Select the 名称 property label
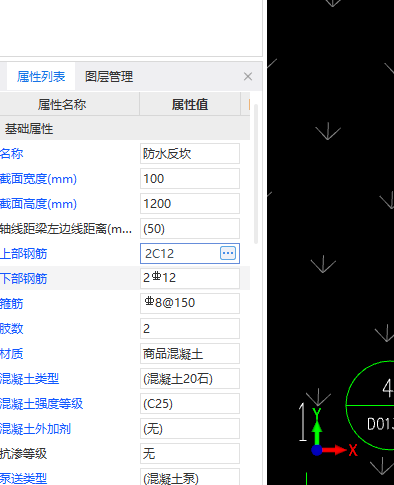Image resolution: width=394 pixels, height=485 pixels. point(12,154)
